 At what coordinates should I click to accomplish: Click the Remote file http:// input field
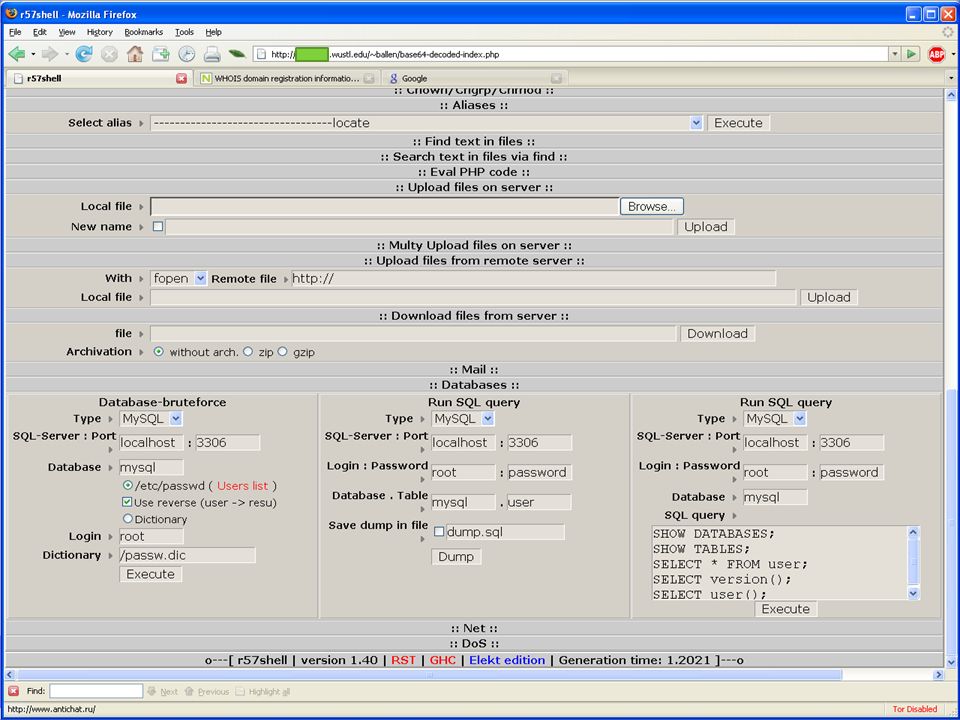click(533, 279)
